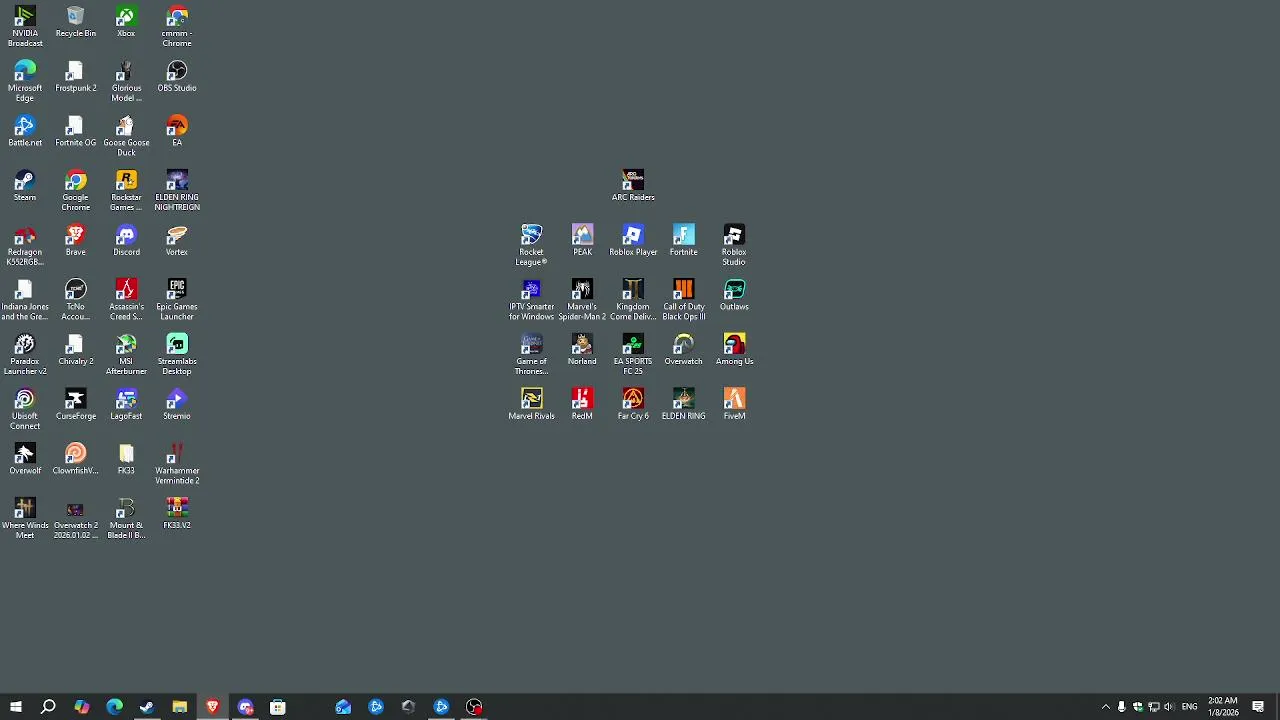
Task: Select the TcNo Account Switcher desktop icon
Action: pos(76,301)
